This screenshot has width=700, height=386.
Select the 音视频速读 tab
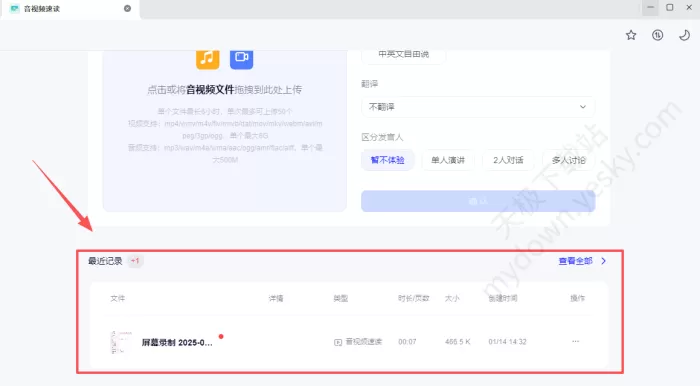click(x=71, y=9)
